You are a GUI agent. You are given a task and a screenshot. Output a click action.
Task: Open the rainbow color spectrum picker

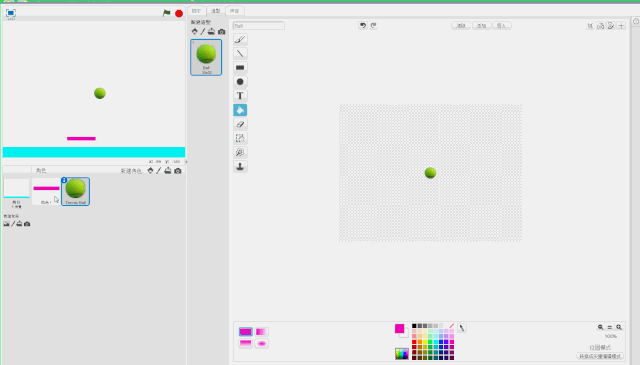402,354
